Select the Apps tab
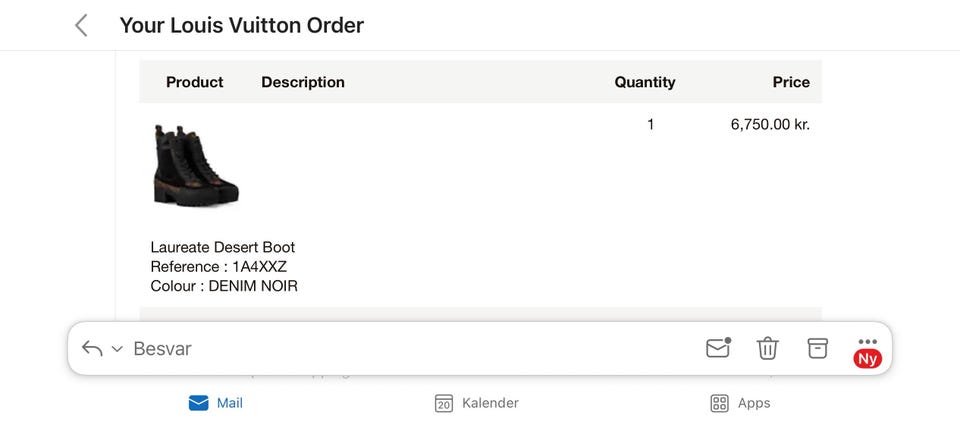Viewport: 960px width, 444px height. pos(740,403)
